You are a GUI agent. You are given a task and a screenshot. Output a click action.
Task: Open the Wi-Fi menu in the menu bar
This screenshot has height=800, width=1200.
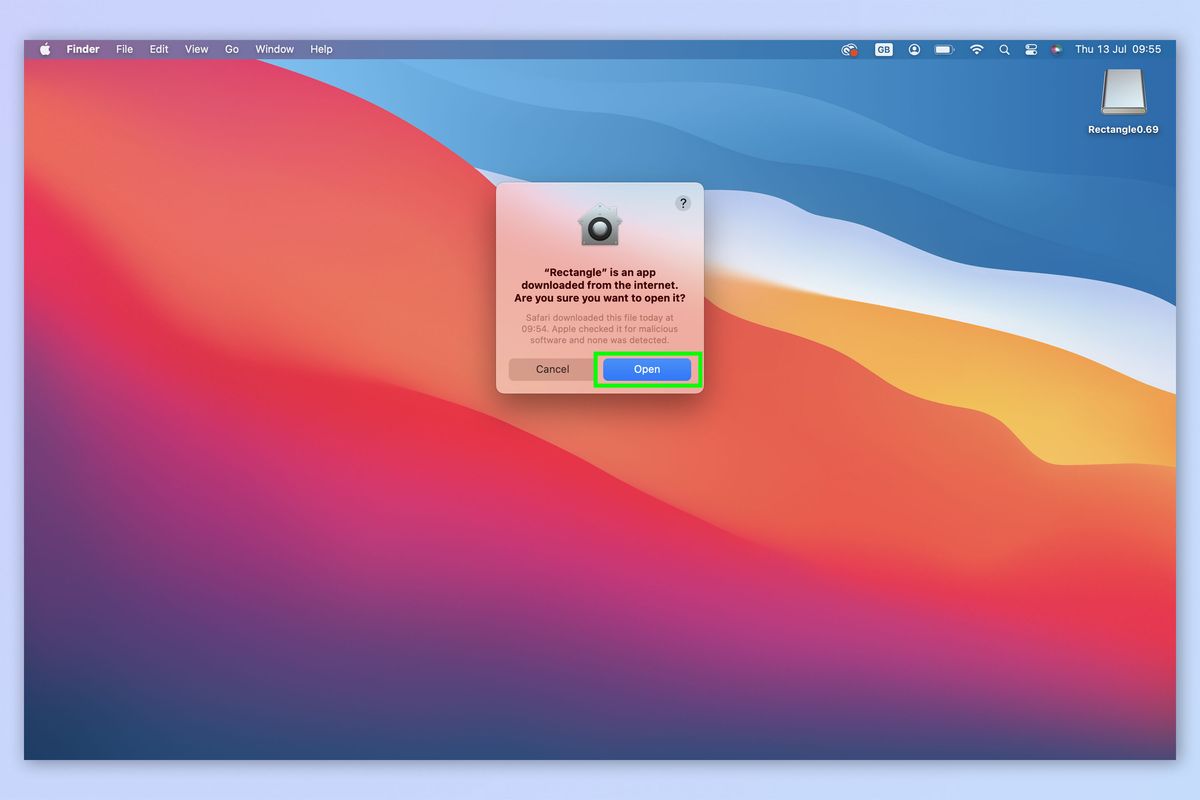point(976,49)
